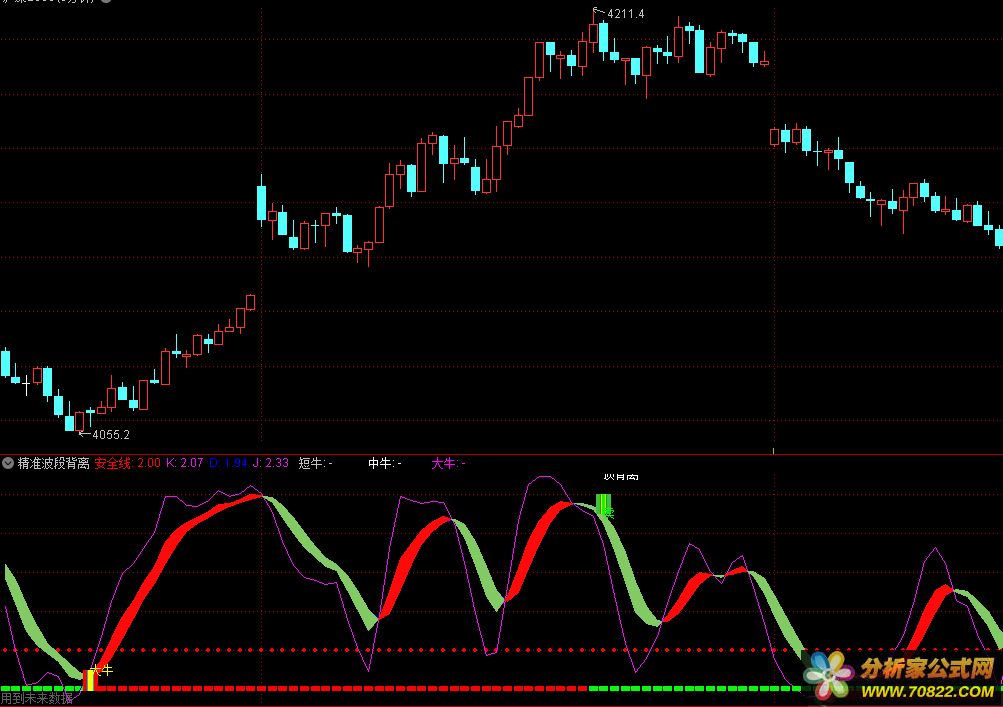This screenshot has width=1003, height=707.
Task: Click the 顶背离 divergence label
Action: (x=619, y=479)
